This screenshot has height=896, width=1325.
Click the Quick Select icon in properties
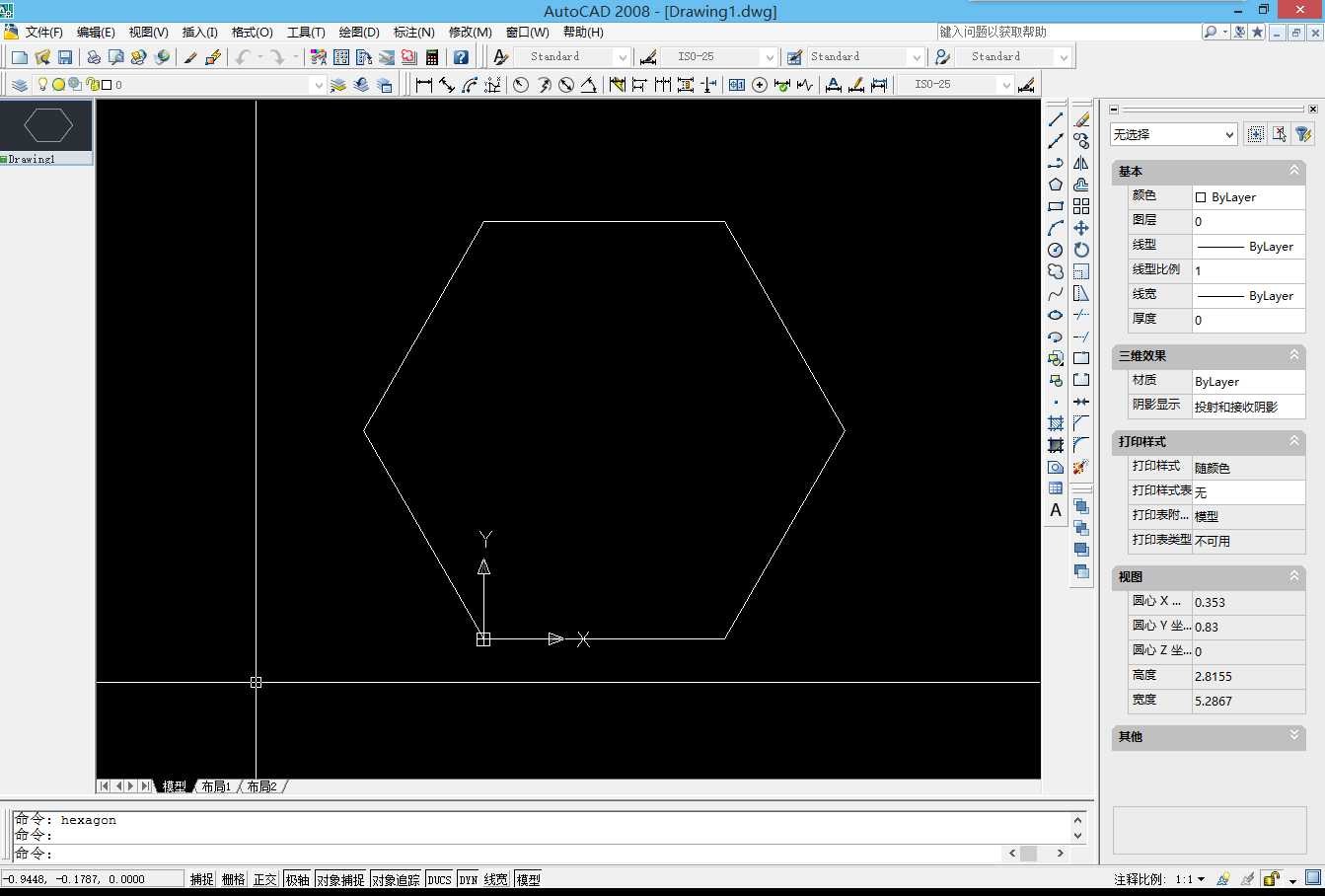coord(1303,134)
